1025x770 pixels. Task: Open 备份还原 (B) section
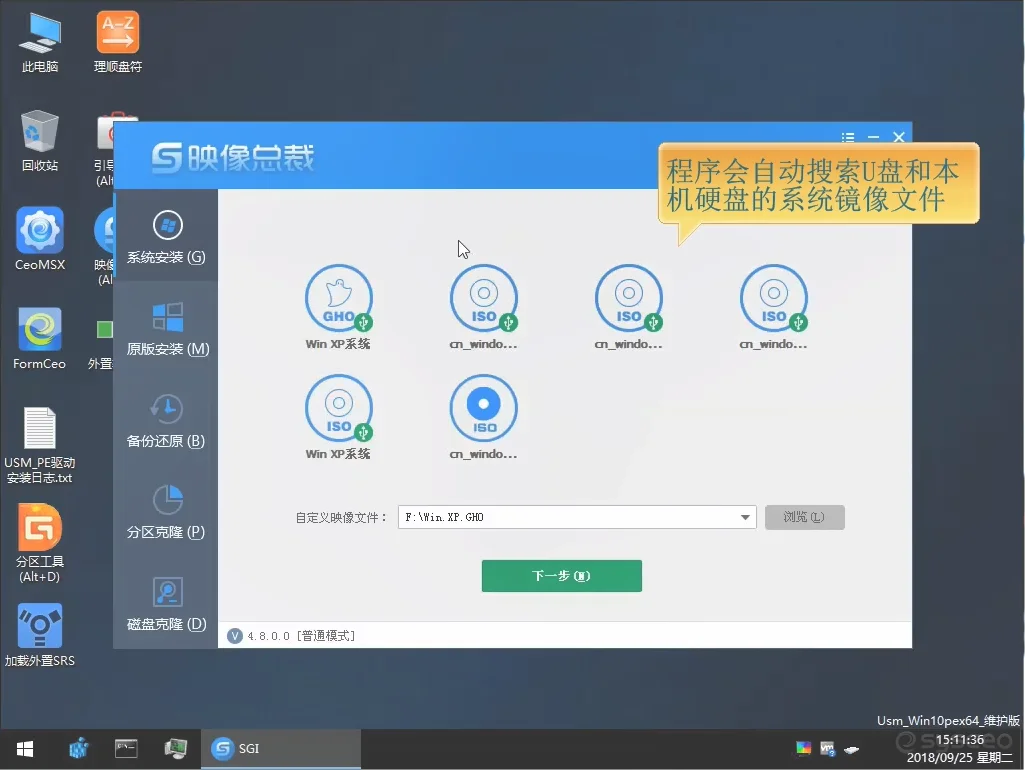(166, 420)
